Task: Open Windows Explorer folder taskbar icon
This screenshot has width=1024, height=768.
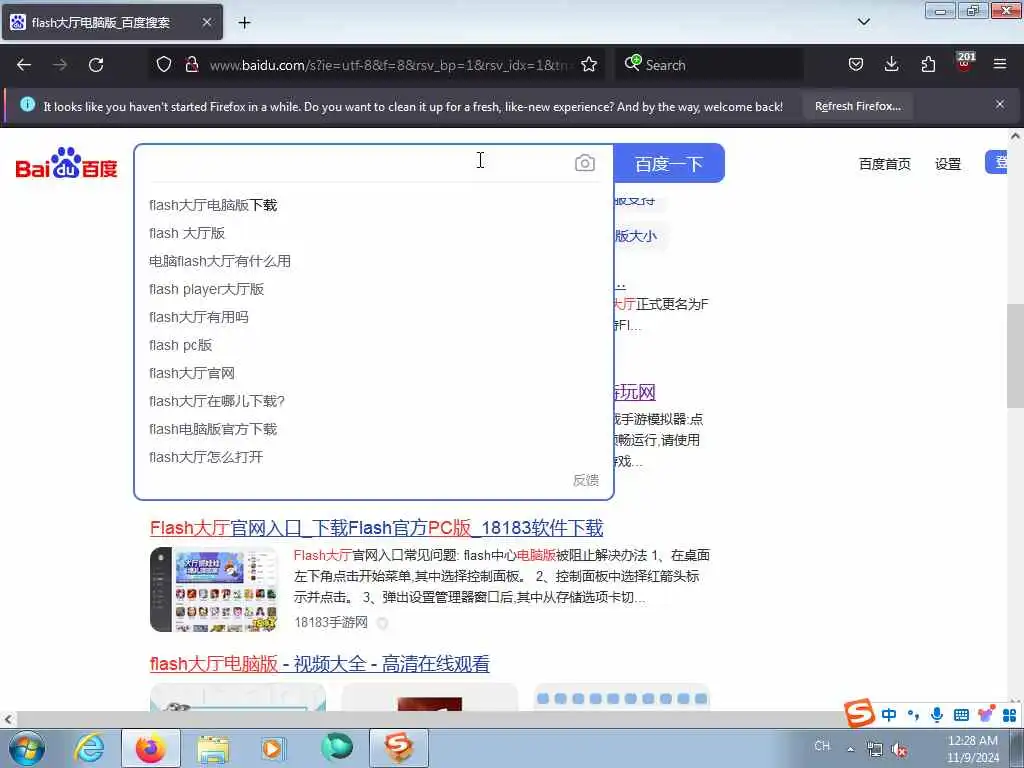Action: pyautogui.click(x=213, y=748)
